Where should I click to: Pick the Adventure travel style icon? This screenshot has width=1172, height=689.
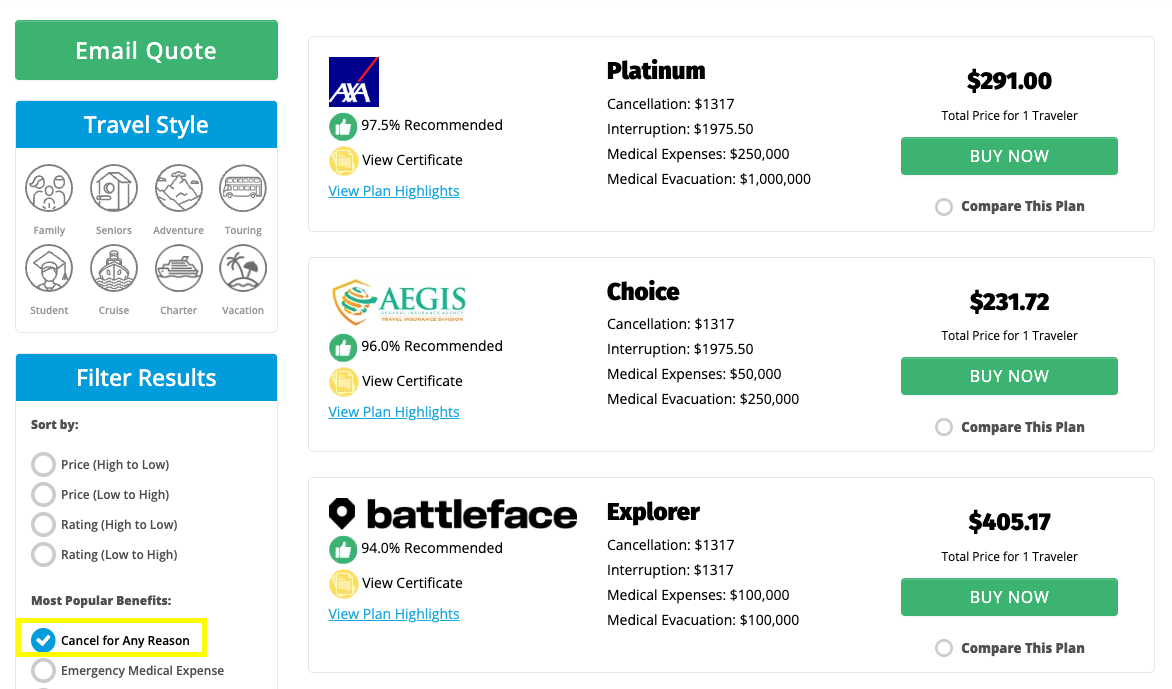point(179,189)
